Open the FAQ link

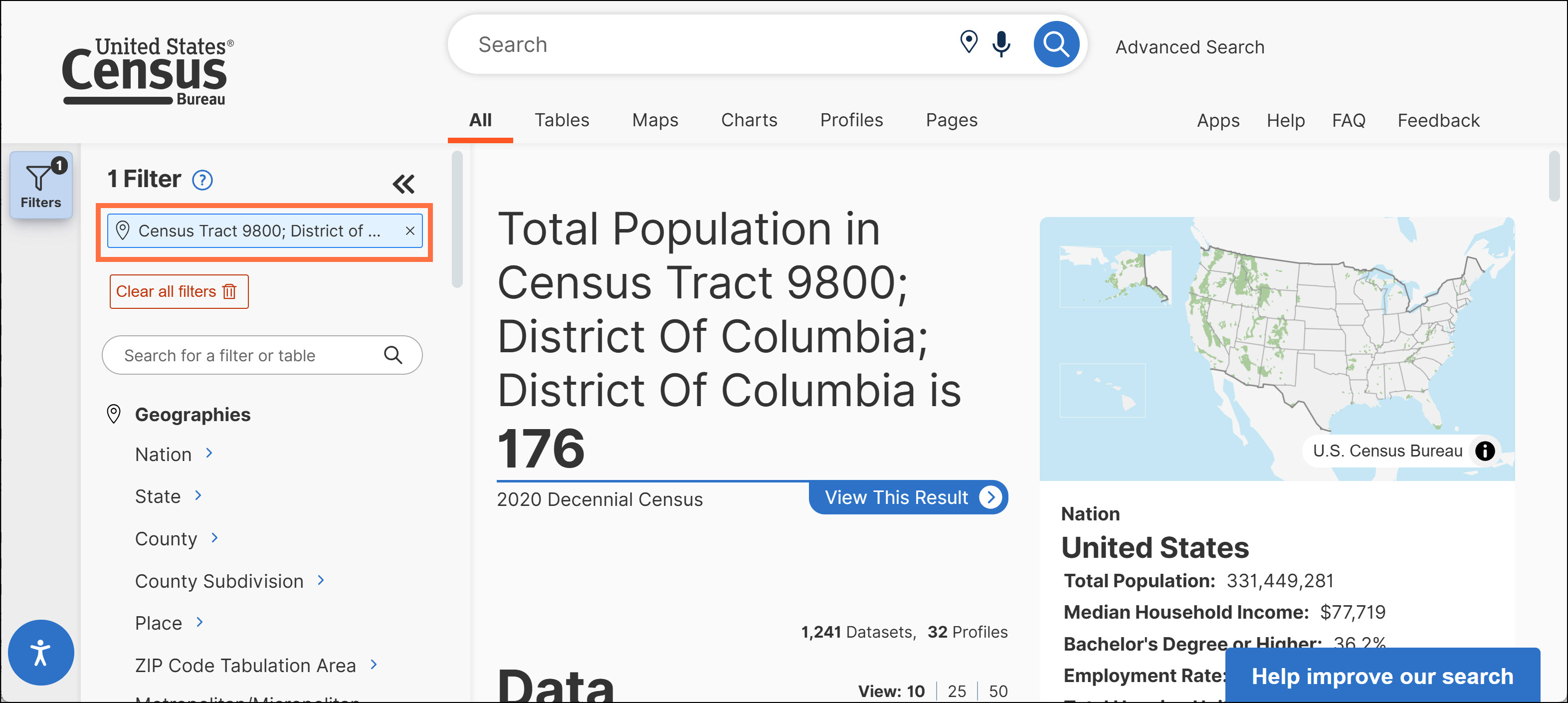1348,121
